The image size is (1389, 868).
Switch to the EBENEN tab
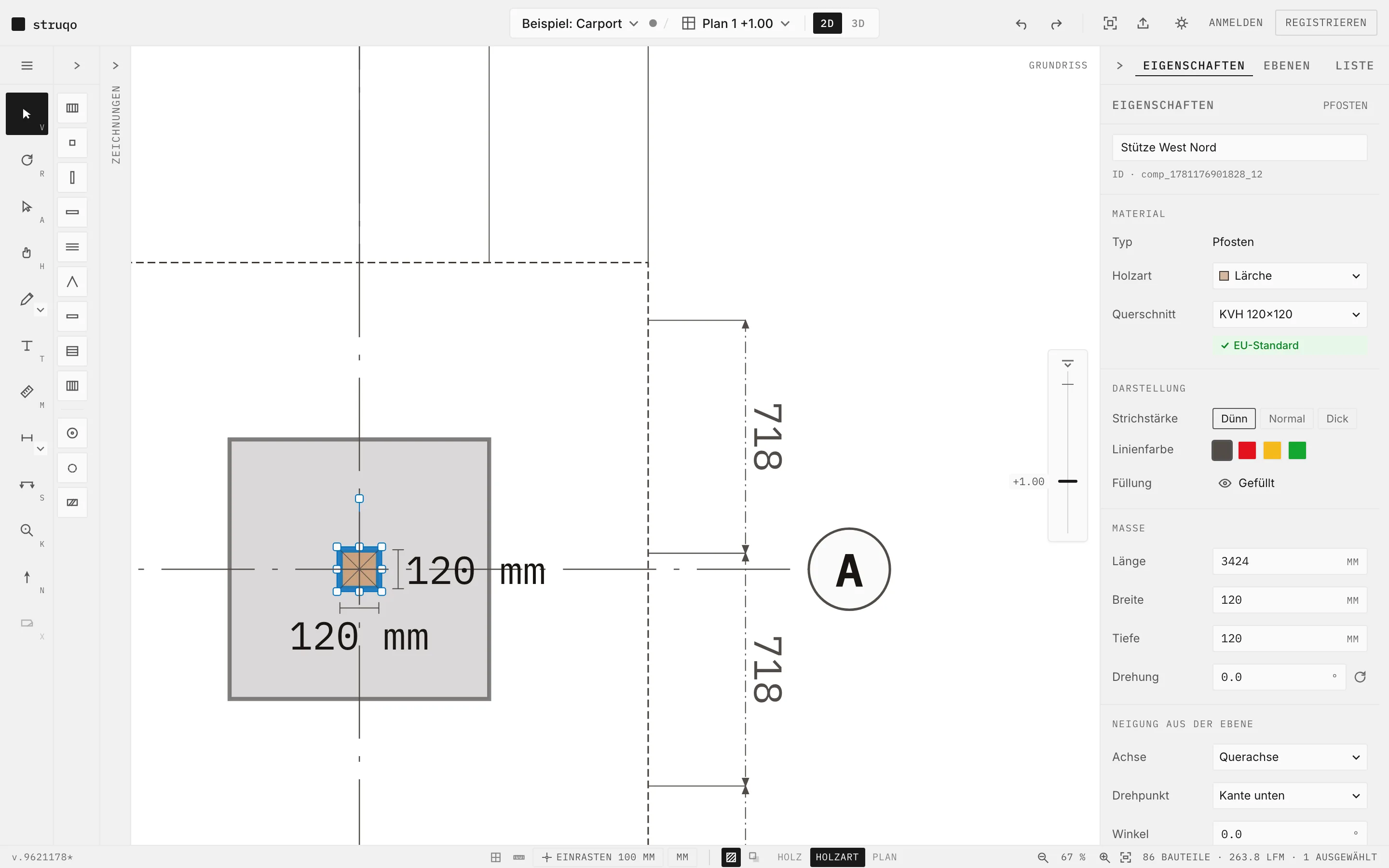click(x=1286, y=66)
